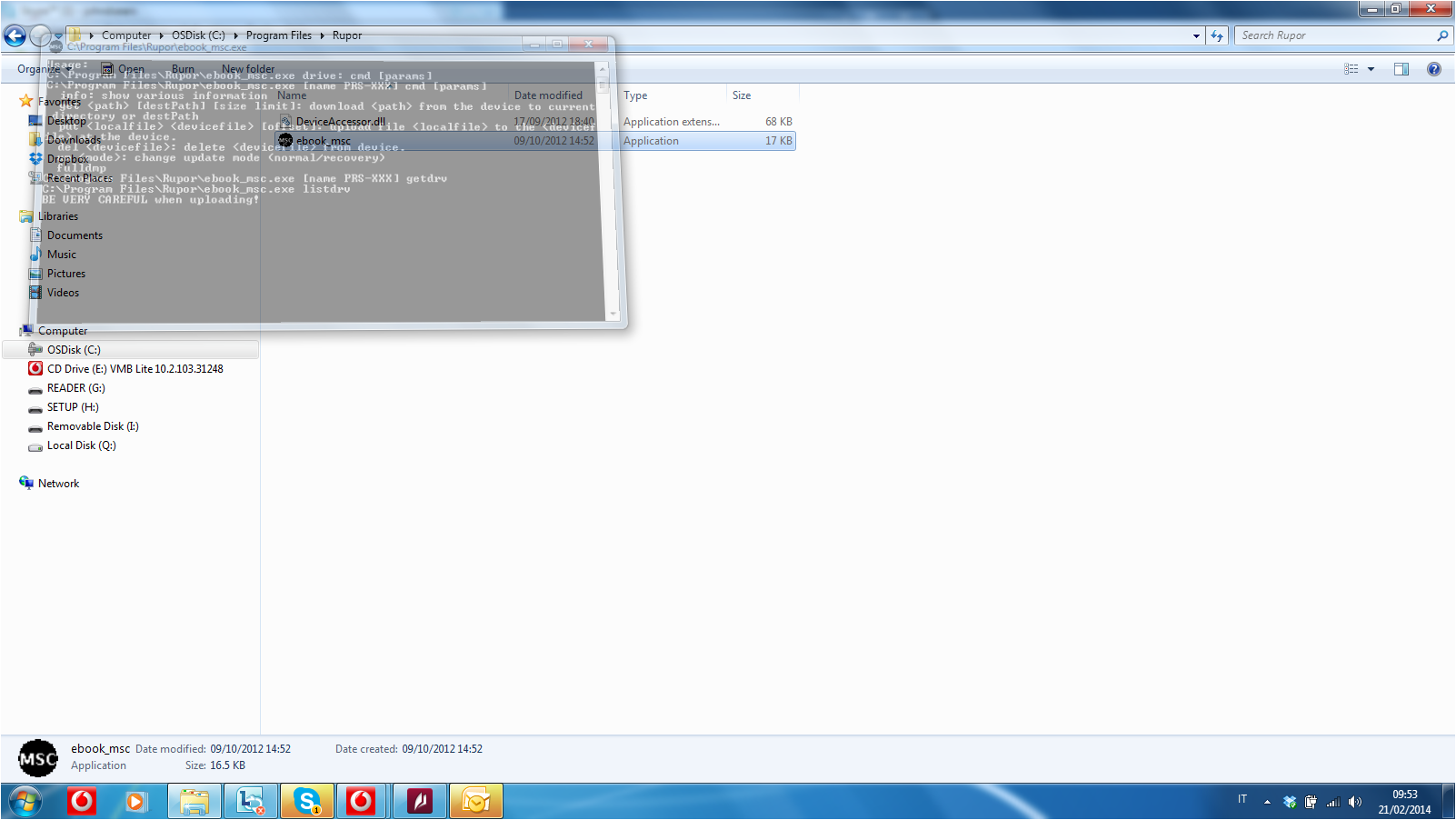Open CD Drive (E:) VMB Lite
Screen dimensions: 1456x820
click(x=135, y=369)
